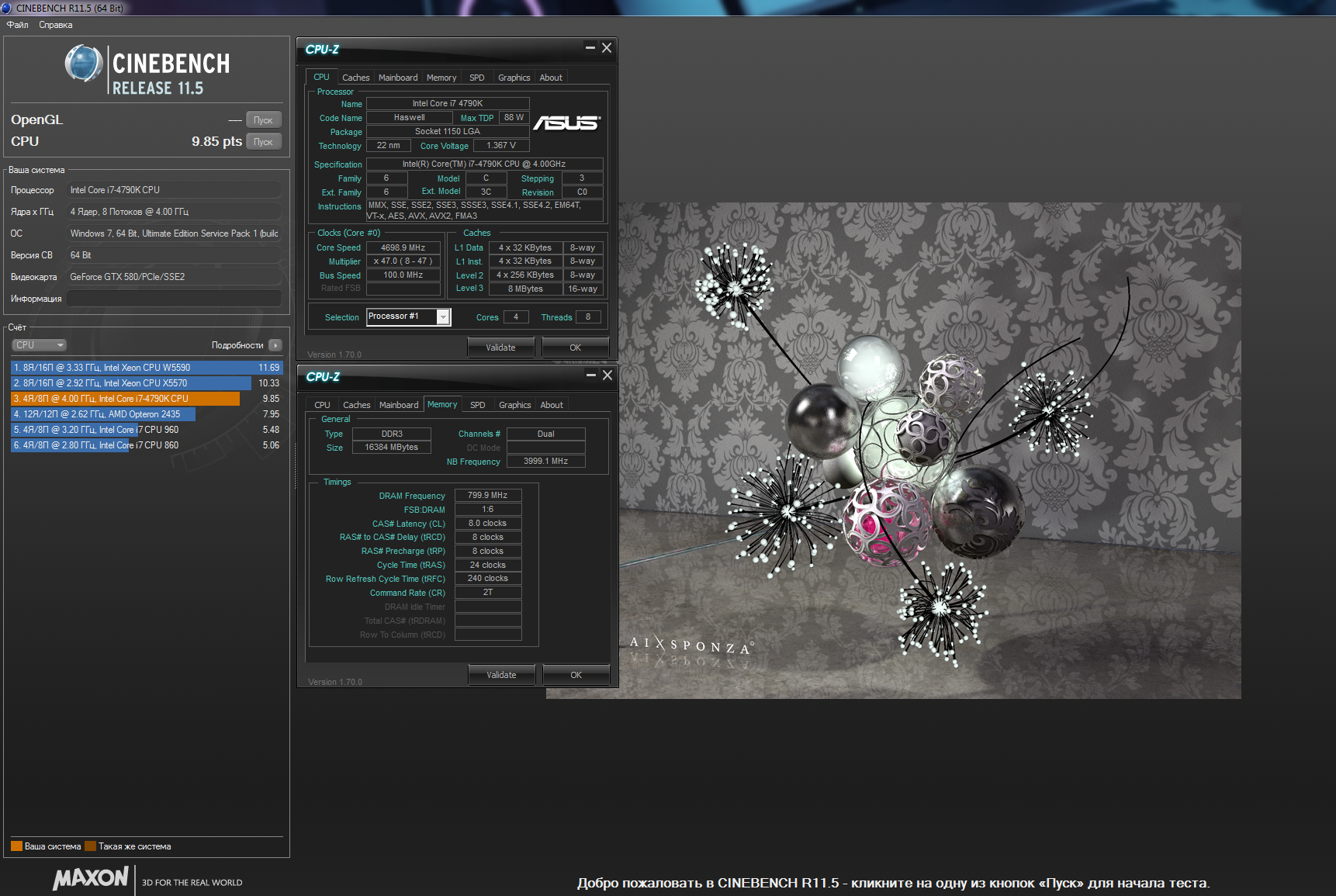Screen dimensions: 1336x896
Task: Run the OpenGL test with Пуск
Action: (264, 120)
